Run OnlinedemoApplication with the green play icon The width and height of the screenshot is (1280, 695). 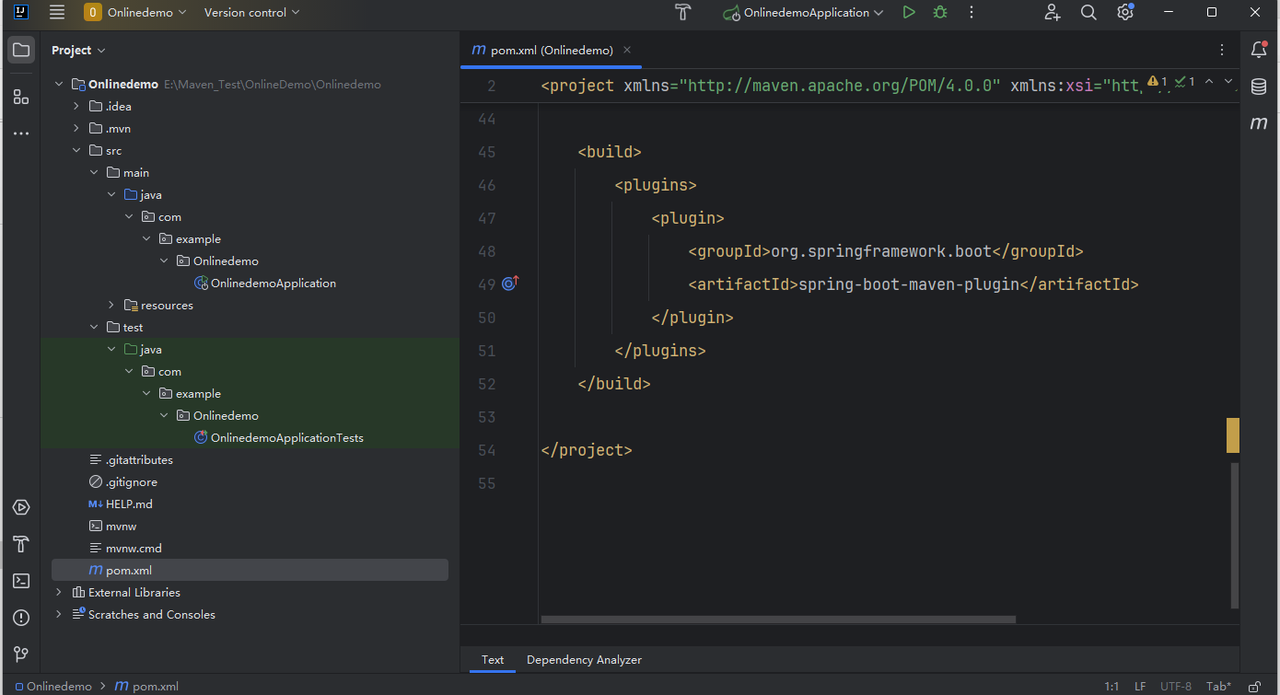pos(908,13)
